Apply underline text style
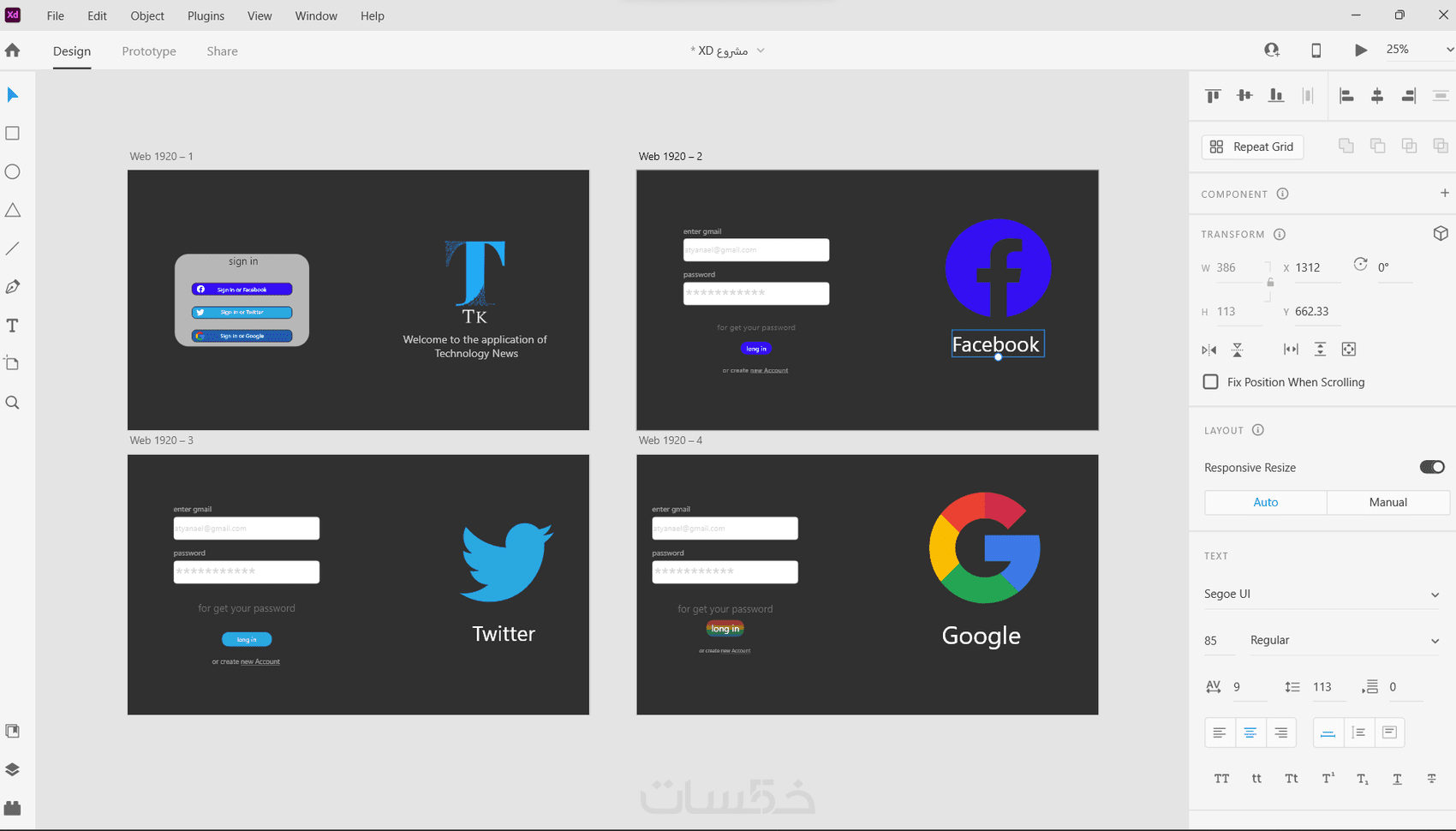 (x=1397, y=779)
